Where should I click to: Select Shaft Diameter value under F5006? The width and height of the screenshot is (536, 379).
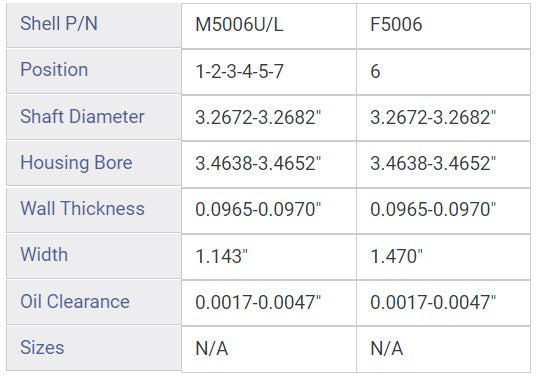click(443, 118)
